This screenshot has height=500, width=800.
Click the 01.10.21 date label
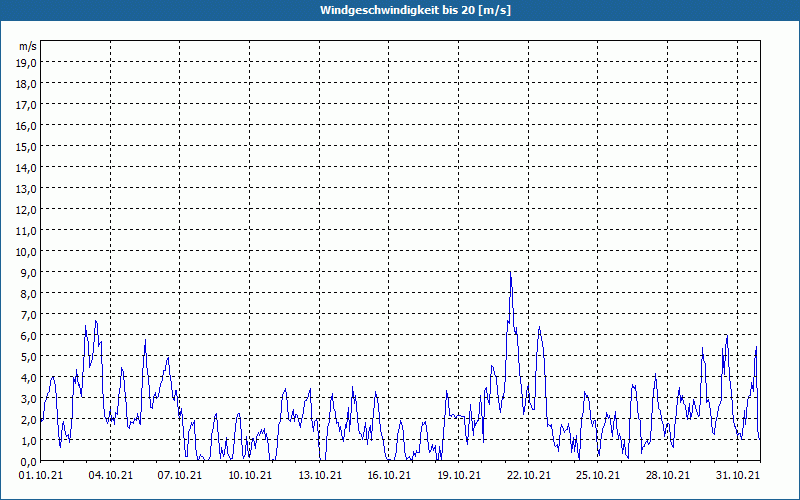tap(41, 475)
